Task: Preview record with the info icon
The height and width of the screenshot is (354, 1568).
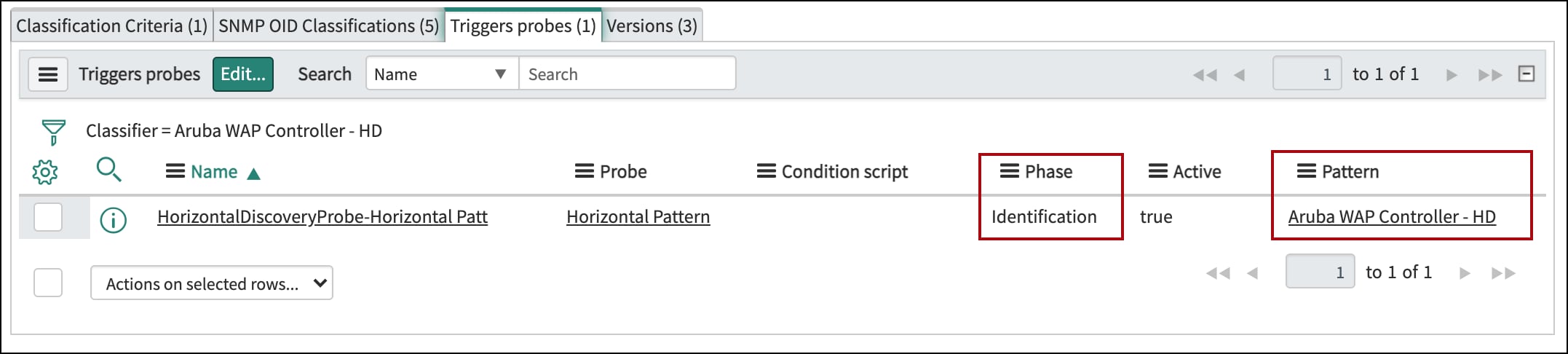Action: (x=113, y=219)
